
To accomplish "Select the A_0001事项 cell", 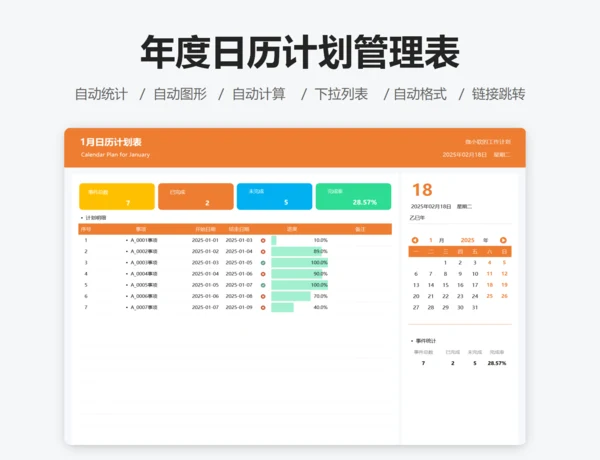I will [x=144, y=240].
